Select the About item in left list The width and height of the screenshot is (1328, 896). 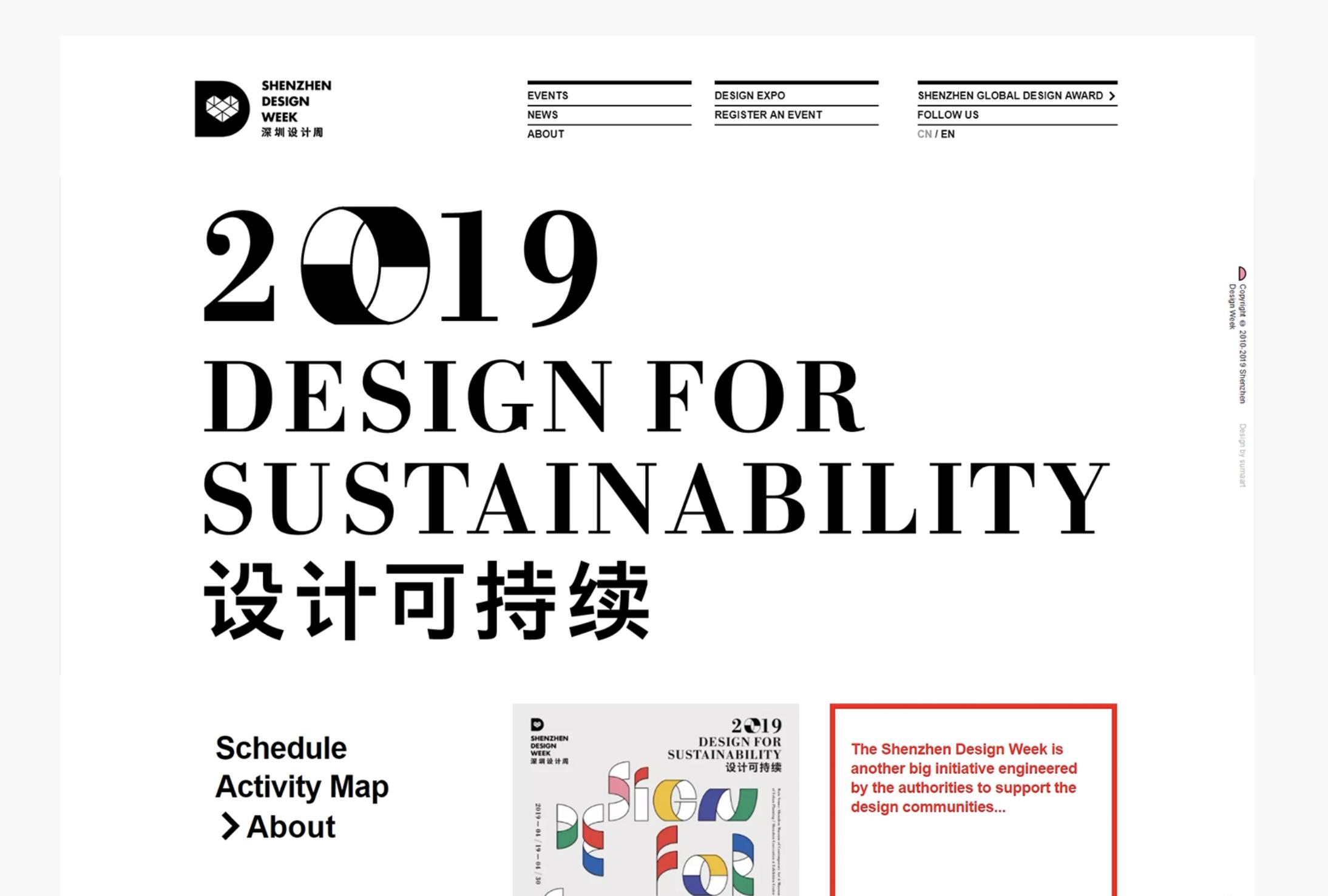[291, 826]
